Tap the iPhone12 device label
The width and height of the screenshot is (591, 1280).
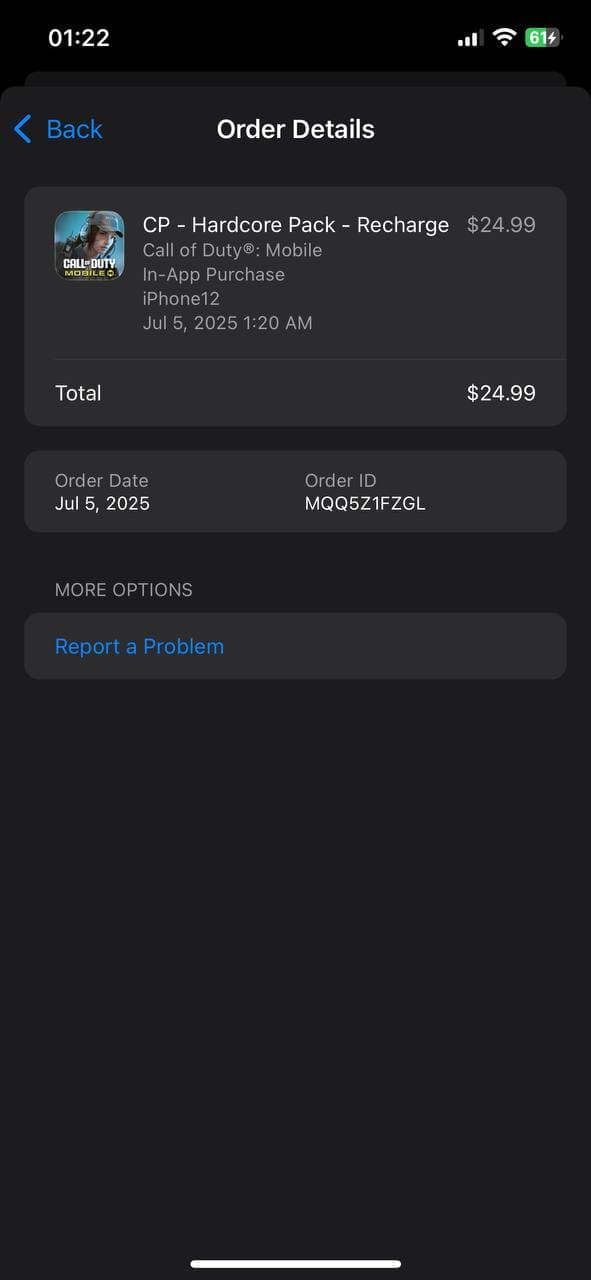[181, 298]
